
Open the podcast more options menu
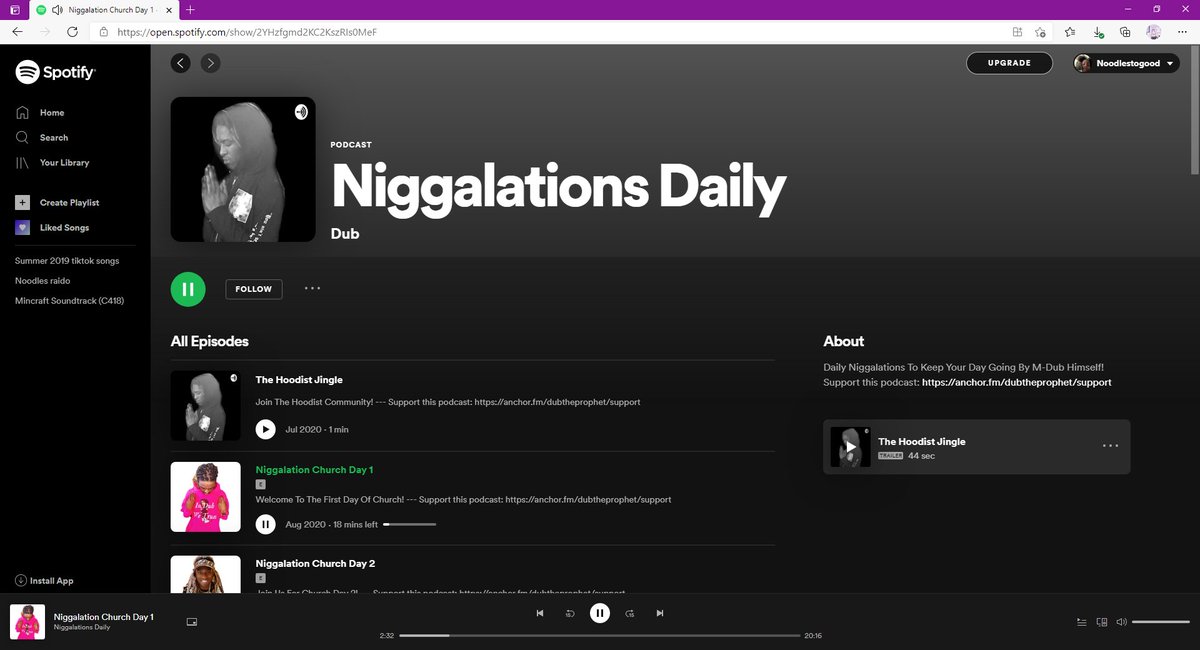[312, 289]
